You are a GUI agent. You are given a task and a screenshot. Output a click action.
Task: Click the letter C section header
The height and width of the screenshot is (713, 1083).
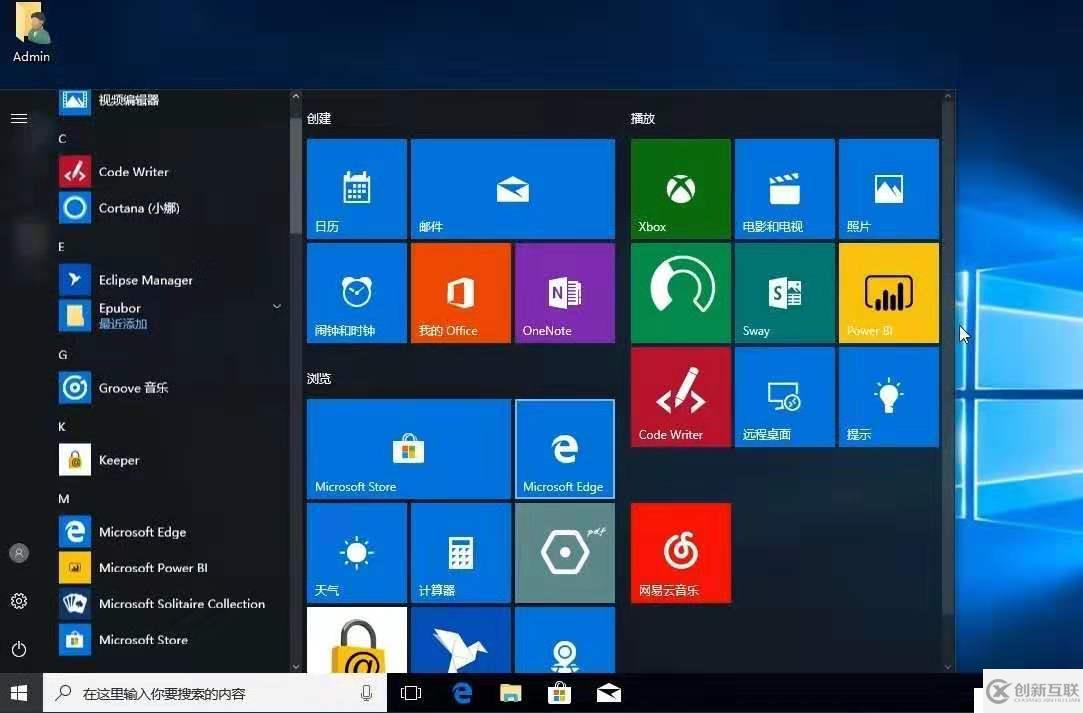click(62, 139)
